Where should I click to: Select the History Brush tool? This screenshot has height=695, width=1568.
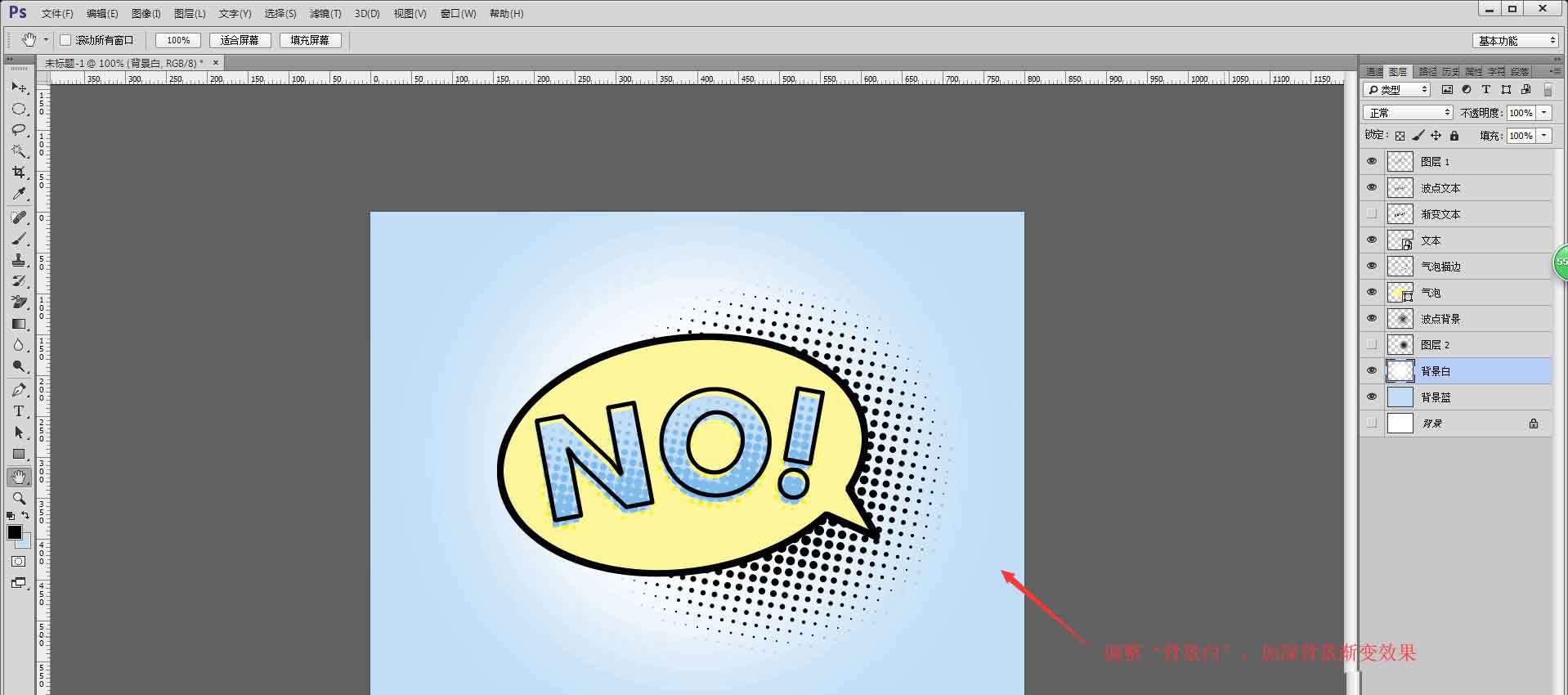click(19, 281)
